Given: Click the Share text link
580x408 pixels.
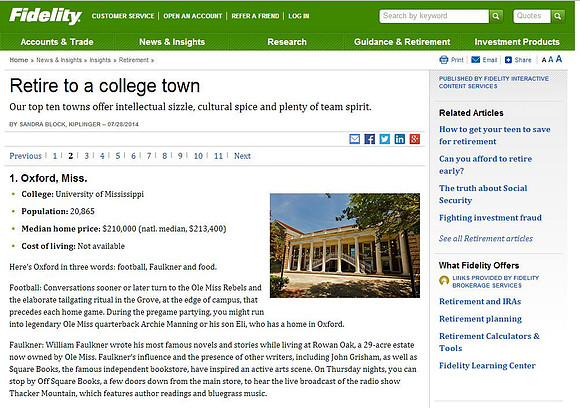Looking at the screenshot, I should tap(523, 60).
